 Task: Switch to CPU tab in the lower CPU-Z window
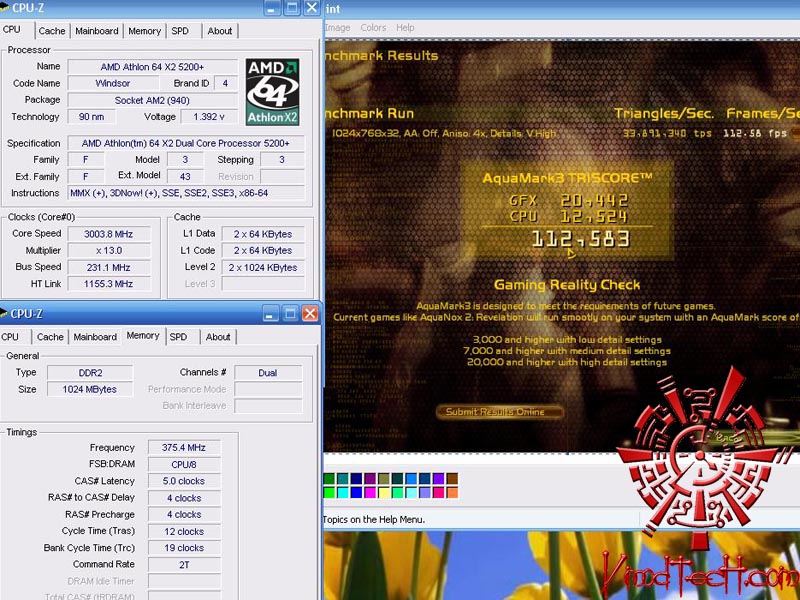point(10,337)
